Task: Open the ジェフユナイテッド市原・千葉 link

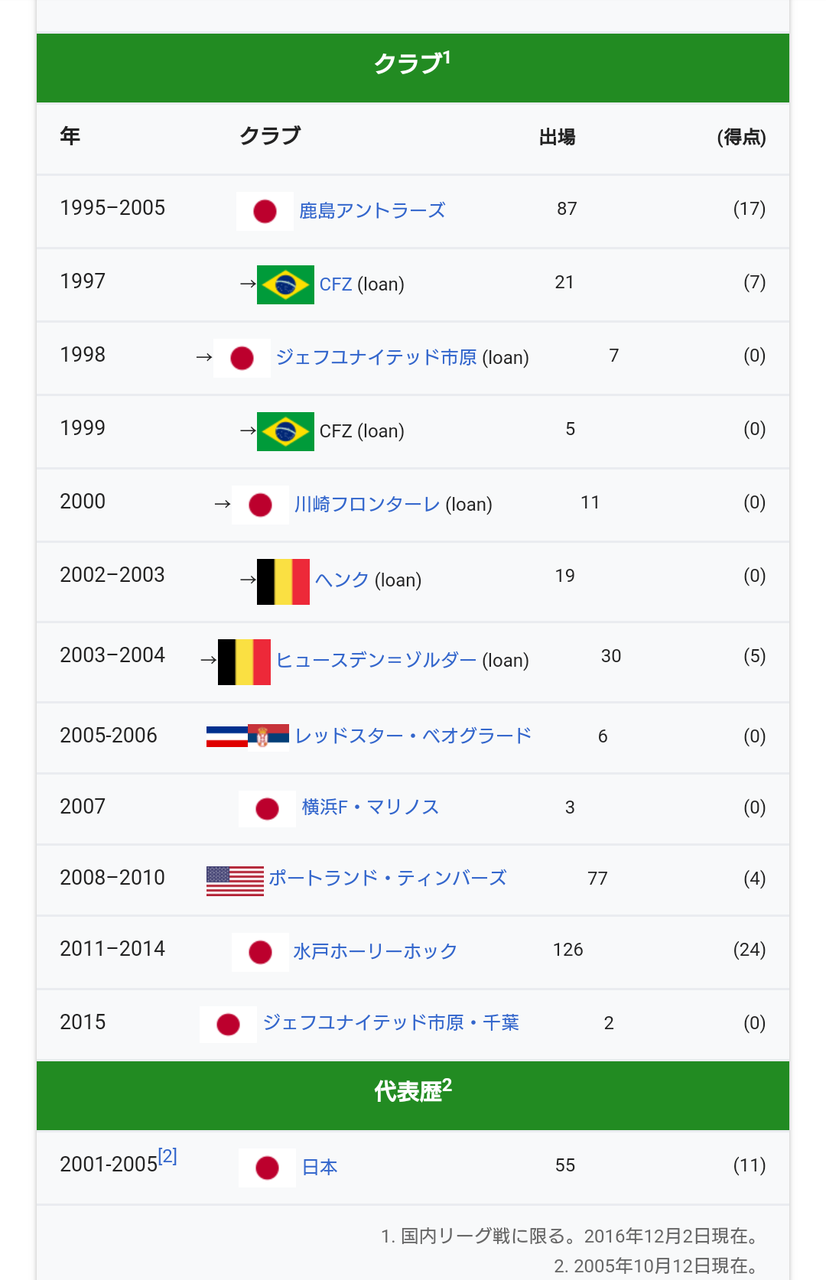Action: pyautogui.click(x=391, y=1024)
